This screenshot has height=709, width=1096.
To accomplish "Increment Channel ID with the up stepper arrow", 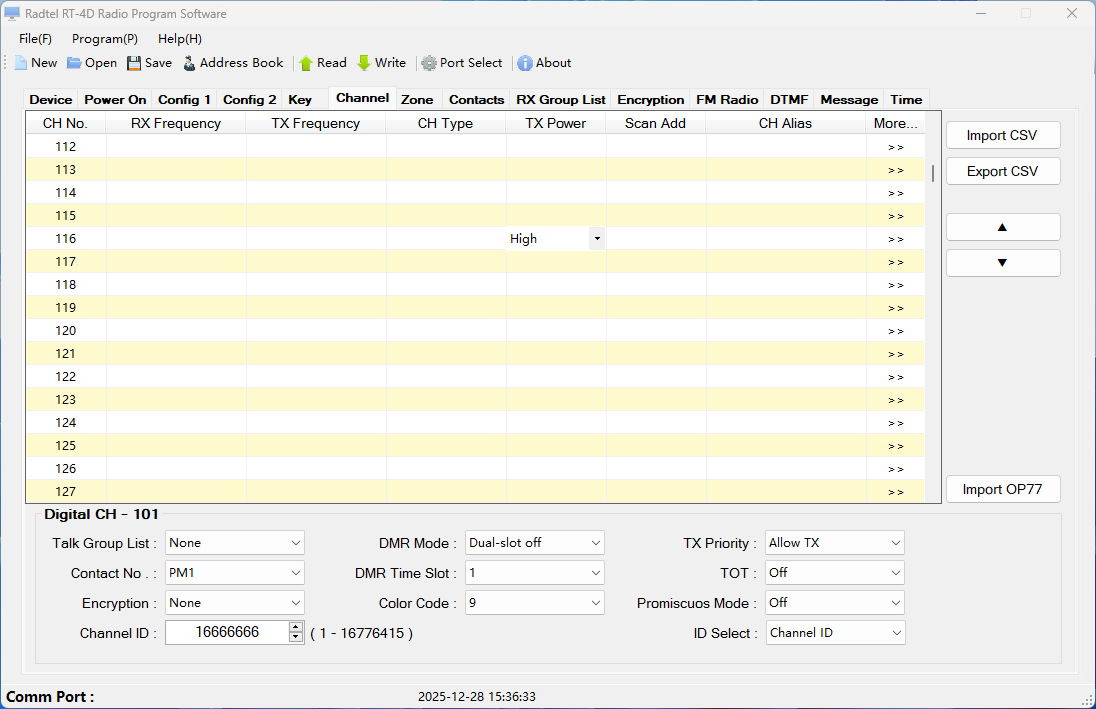I will click(295, 627).
